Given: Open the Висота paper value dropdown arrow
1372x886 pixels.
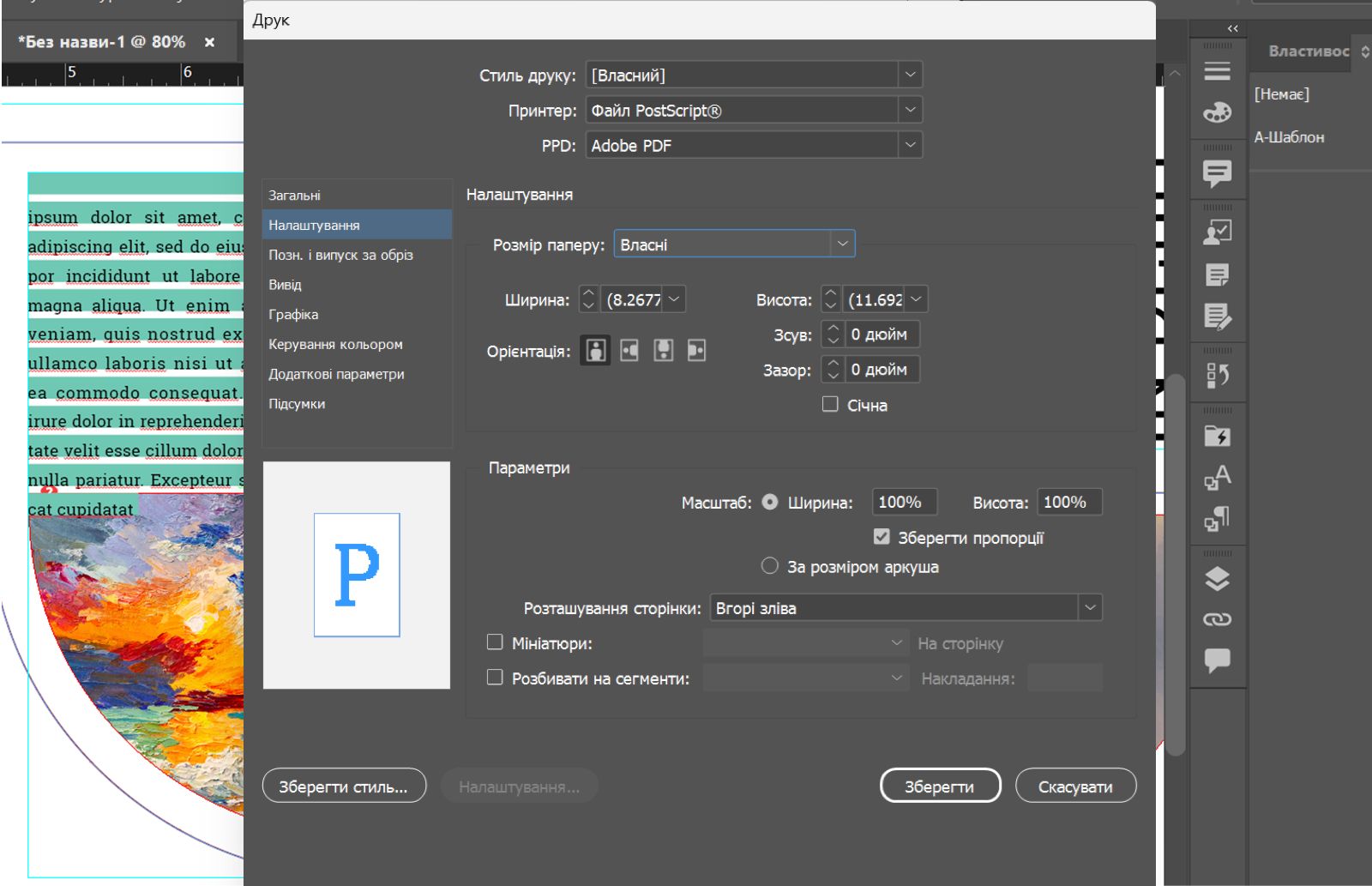Looking at the screenshot, I should click(x=916, y=299).
